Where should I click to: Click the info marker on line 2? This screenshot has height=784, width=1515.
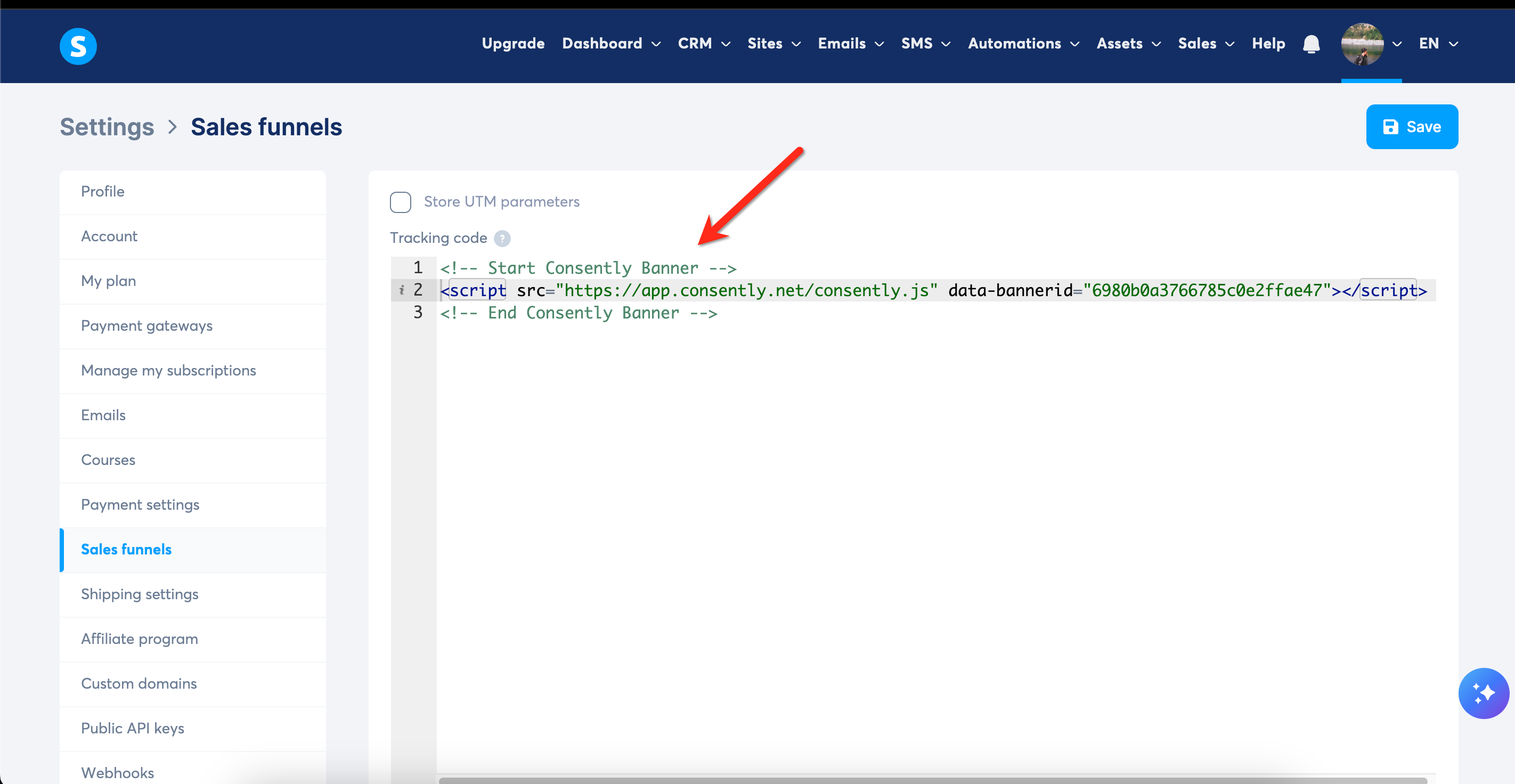tap(402, 290)
